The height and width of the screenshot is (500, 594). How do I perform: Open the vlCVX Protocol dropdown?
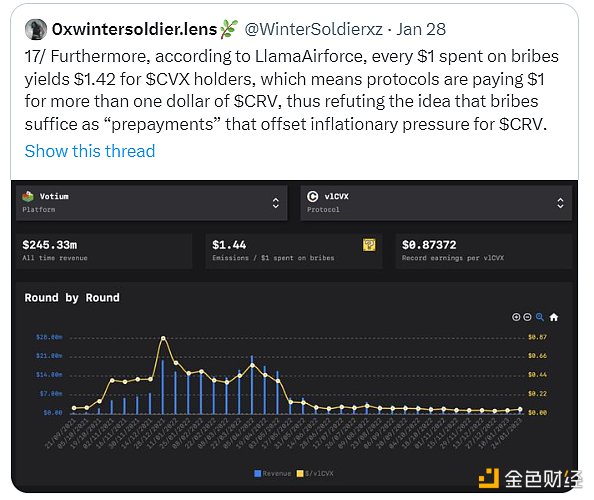pyautogui.click(x=436, y=203)
